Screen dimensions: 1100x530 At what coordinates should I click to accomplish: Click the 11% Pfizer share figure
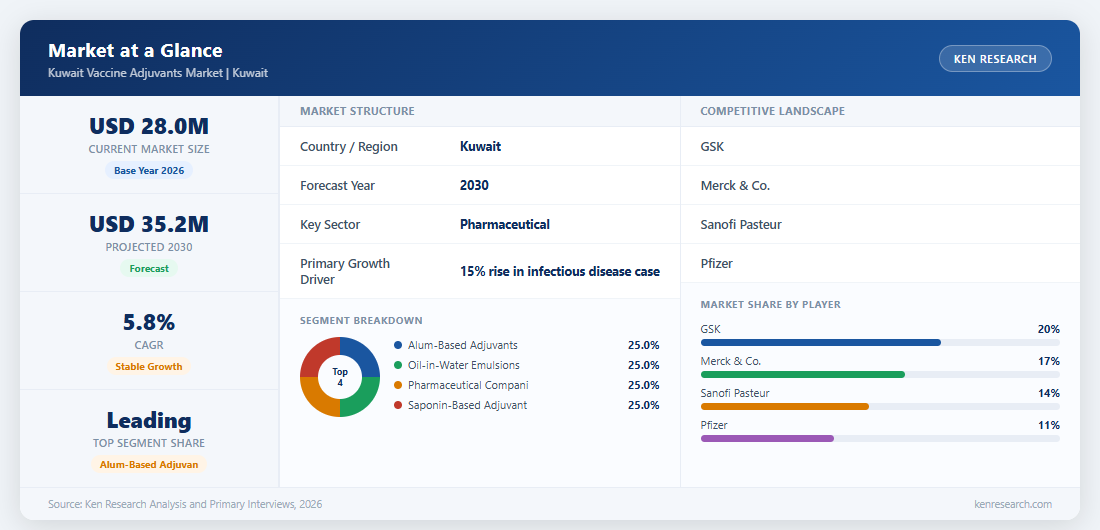coord(1049,425)
